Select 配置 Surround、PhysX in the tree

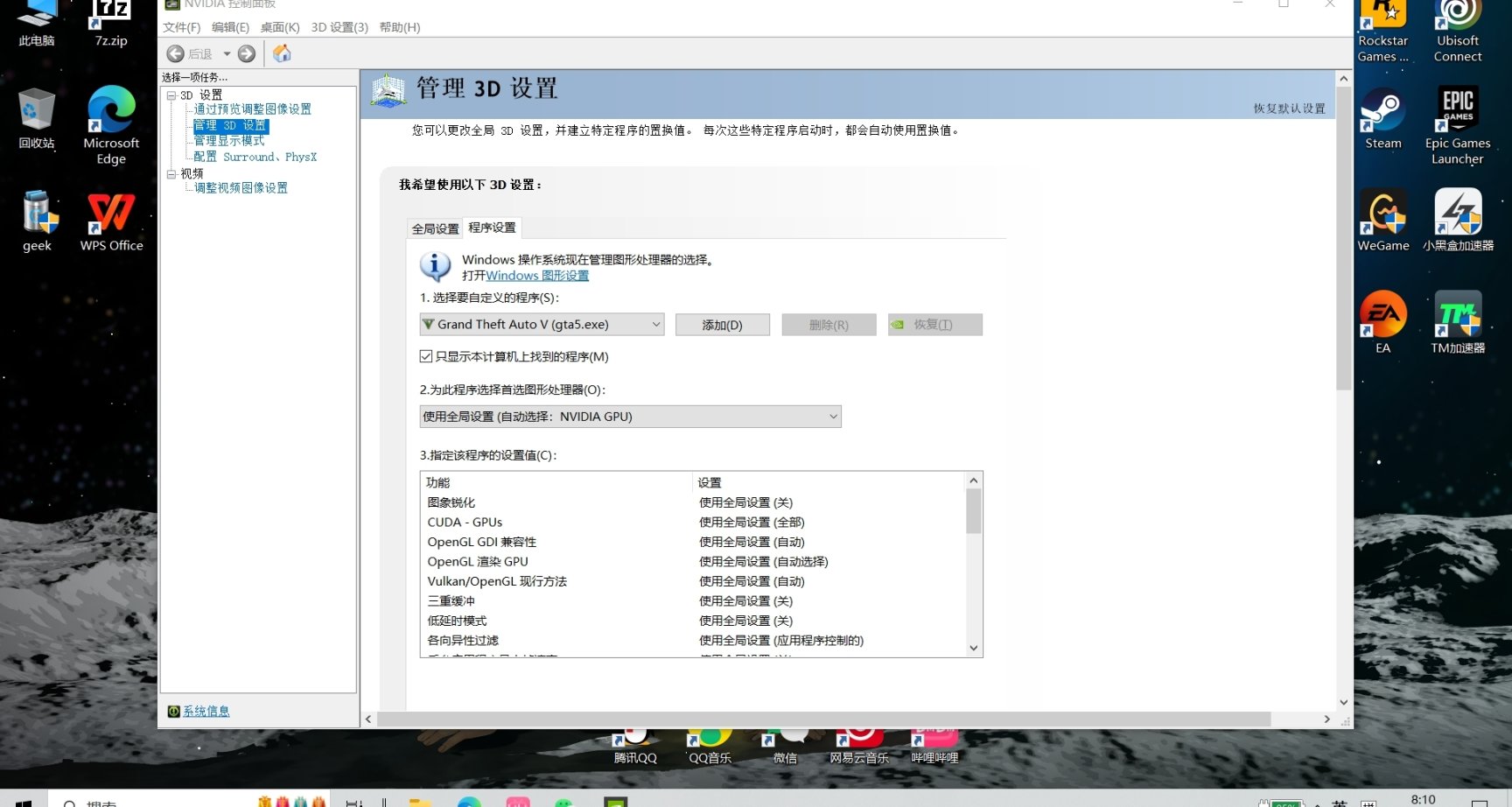255,157
